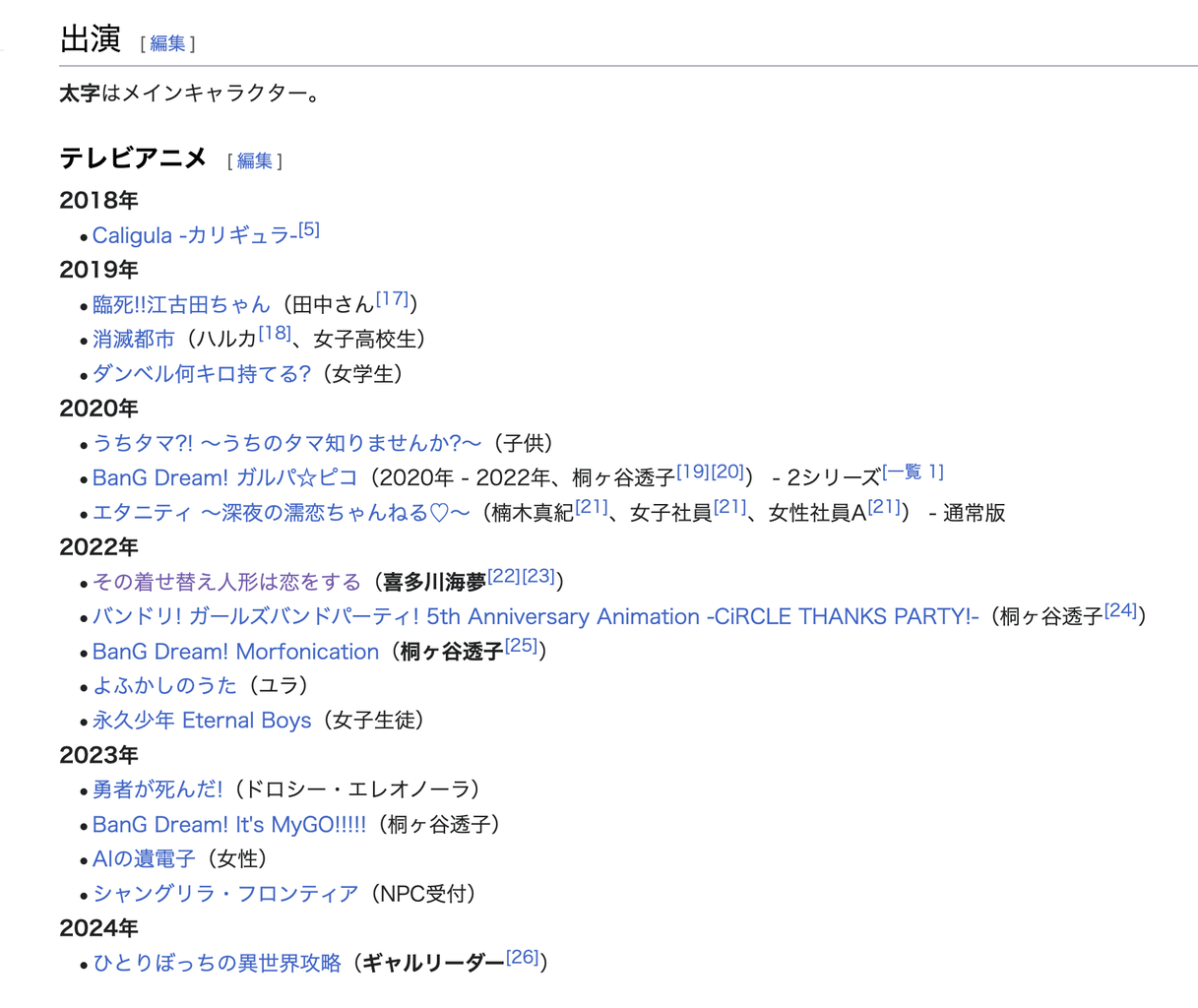Click the bold ギャルリーダー character name
The height and width of the screenshot is (1008, 1198).
coord(434,964)
